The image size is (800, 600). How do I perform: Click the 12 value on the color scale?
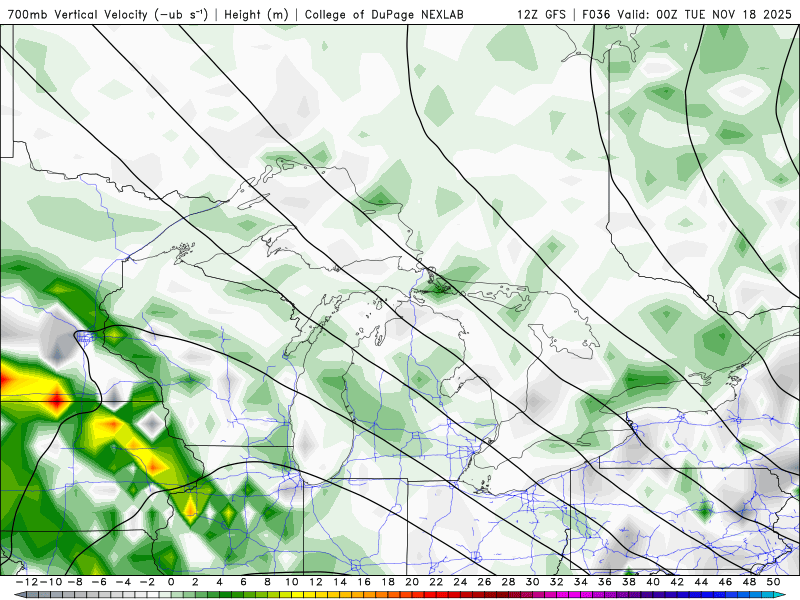(x=316, y=582)
